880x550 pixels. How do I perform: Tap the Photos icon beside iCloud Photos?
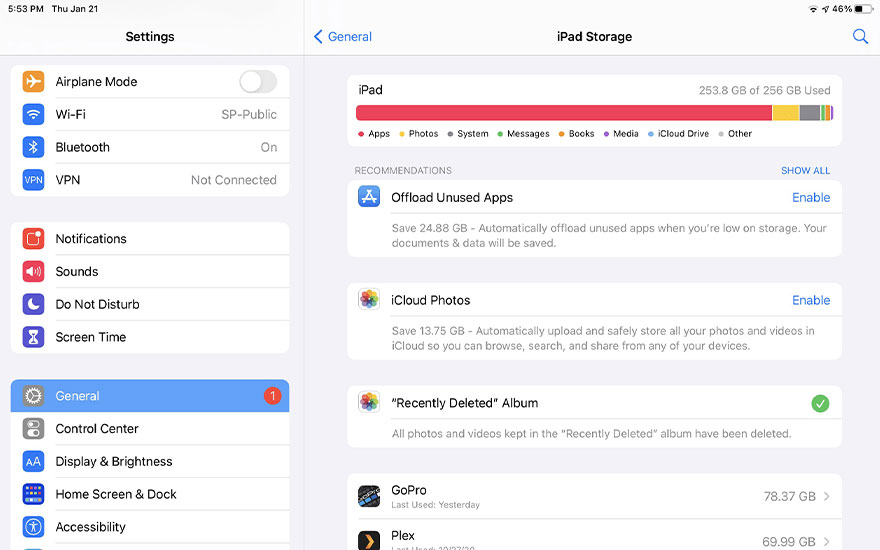(x=369, y=299)
